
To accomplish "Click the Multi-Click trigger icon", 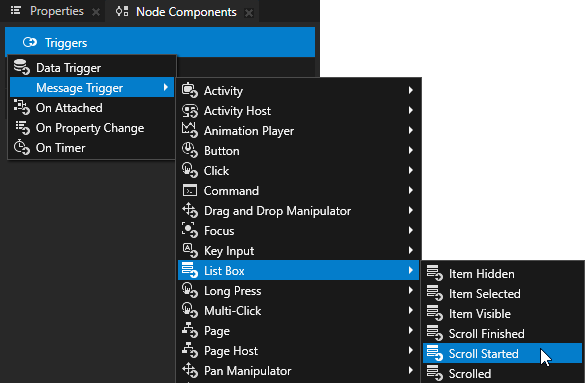I will point(190,310).
